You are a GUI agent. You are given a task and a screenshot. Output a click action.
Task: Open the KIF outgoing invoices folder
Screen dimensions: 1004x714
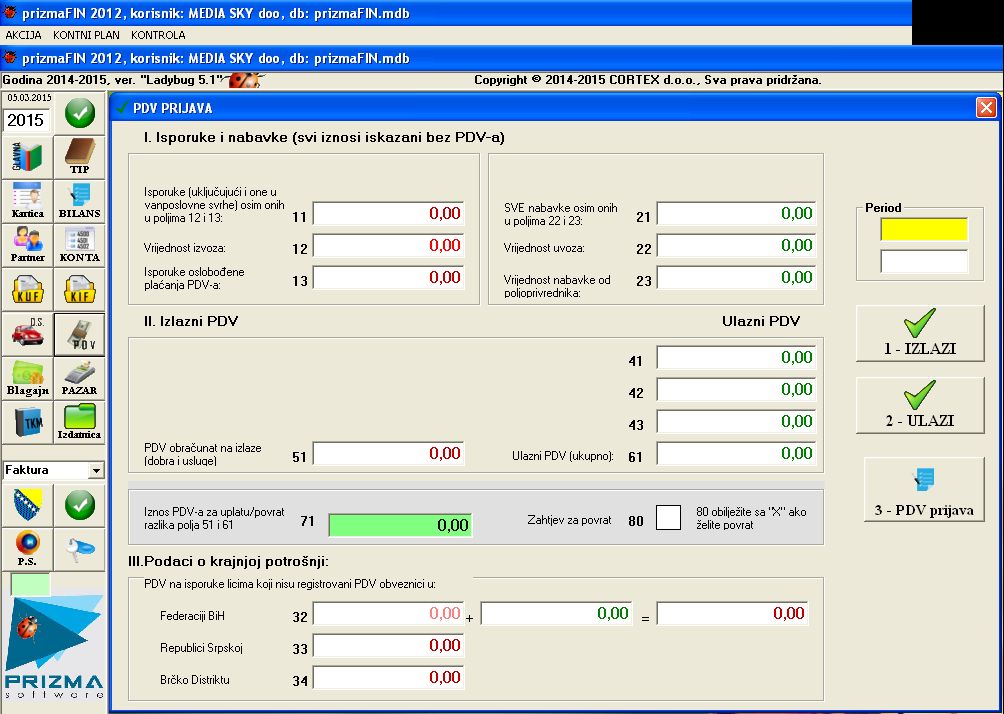point(79,289)
